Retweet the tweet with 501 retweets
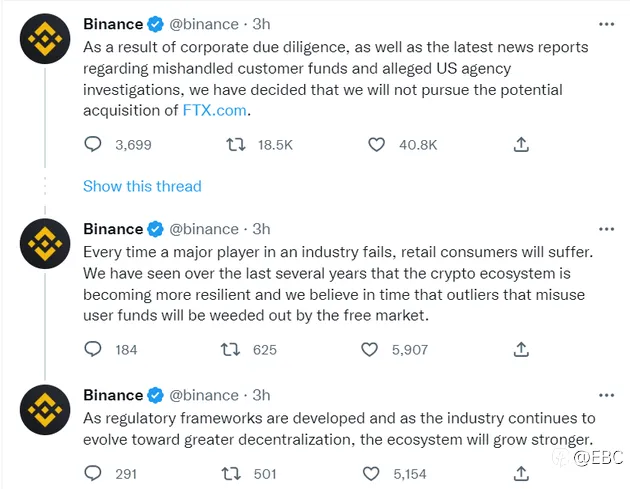This screenshot has height=489, width=630. (x=231, y=474)
